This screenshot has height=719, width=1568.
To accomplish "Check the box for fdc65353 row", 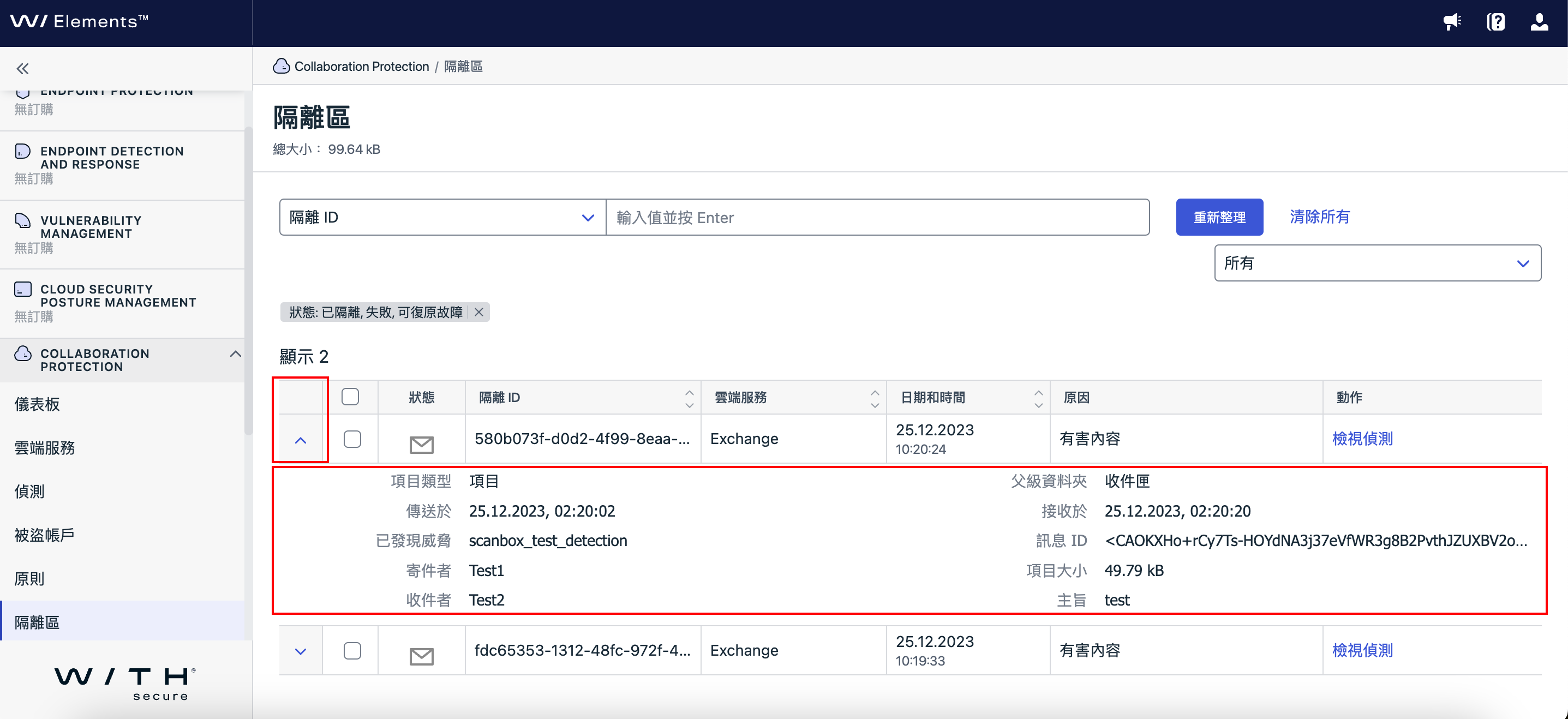I will pyautogui.click(x=352, y=651).
